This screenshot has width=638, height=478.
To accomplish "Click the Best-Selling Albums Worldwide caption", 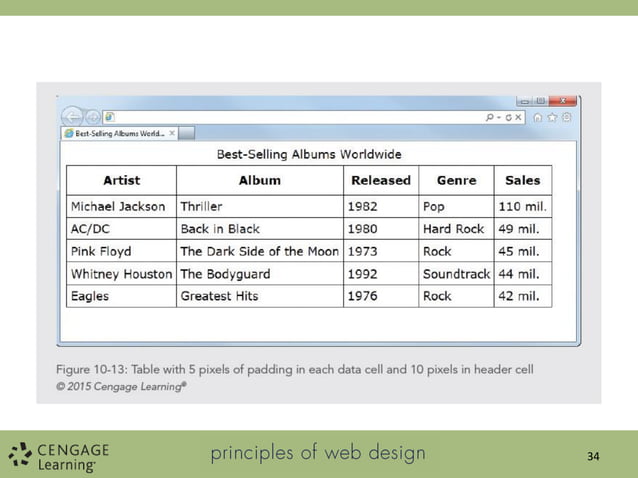I will click(x=309, y=155).
